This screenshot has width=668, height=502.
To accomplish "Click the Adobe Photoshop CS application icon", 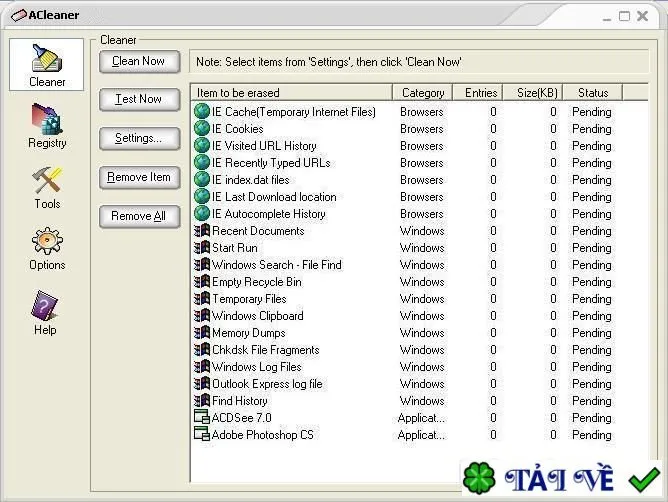I will [x=202, y=434].
